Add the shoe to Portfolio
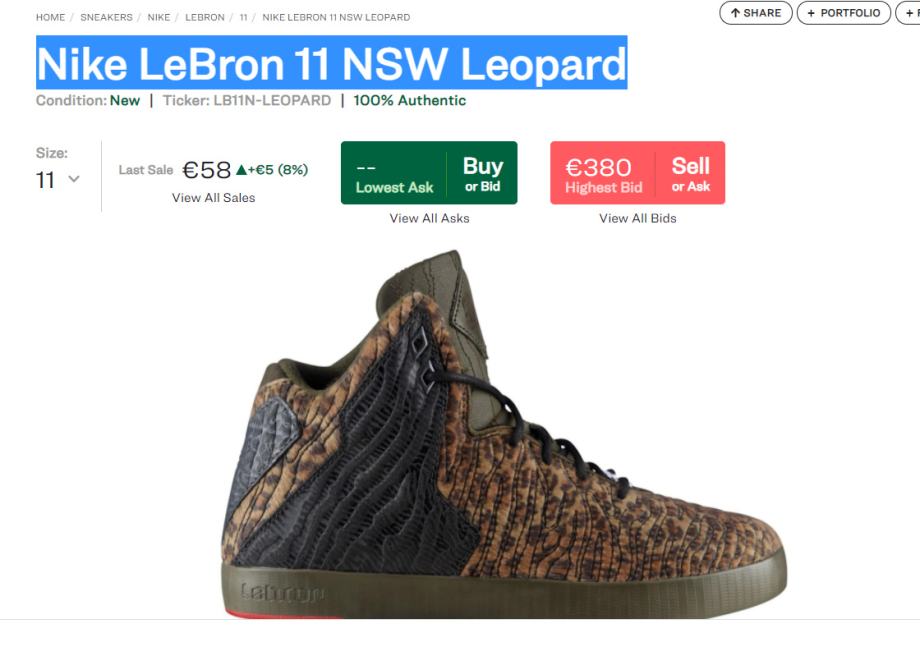 coord(844,13)
